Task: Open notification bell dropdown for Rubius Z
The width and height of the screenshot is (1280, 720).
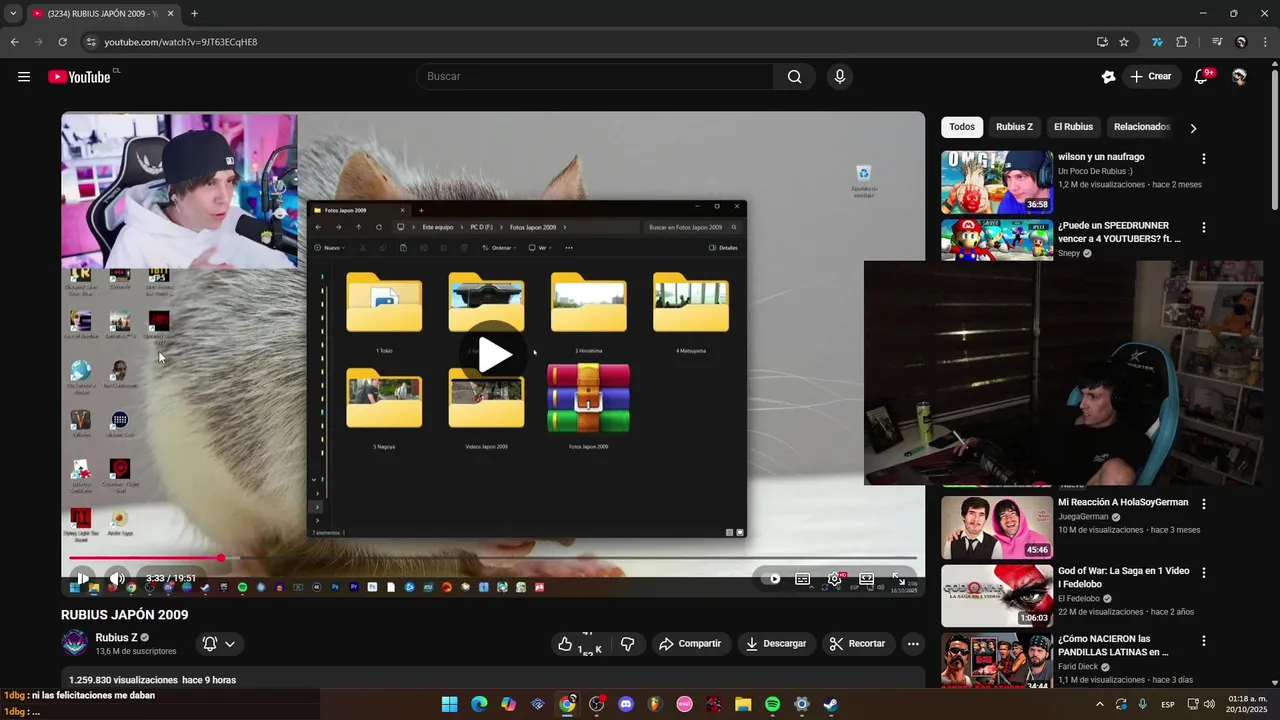Action: point(219,644)
